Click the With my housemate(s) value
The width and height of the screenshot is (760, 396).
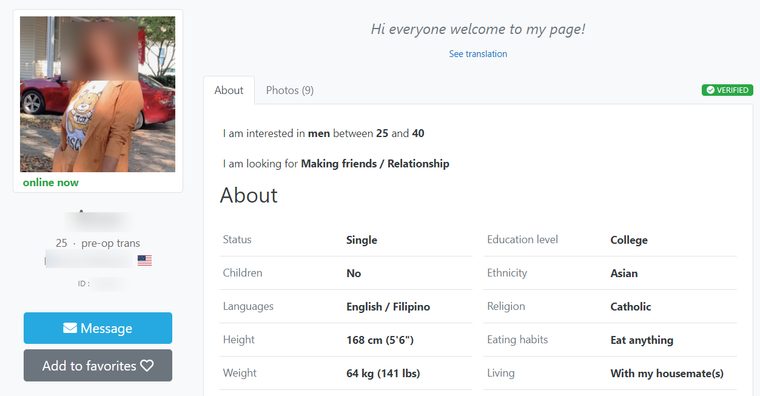(x=667, y=374)
